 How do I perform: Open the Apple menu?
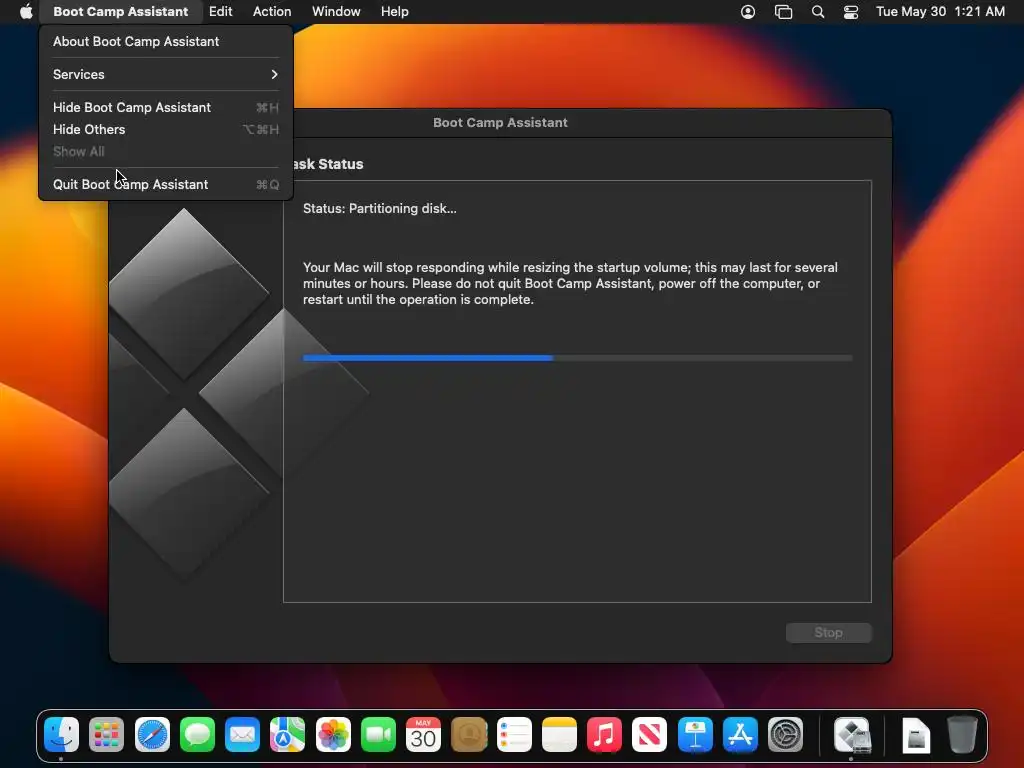point(26,12)
